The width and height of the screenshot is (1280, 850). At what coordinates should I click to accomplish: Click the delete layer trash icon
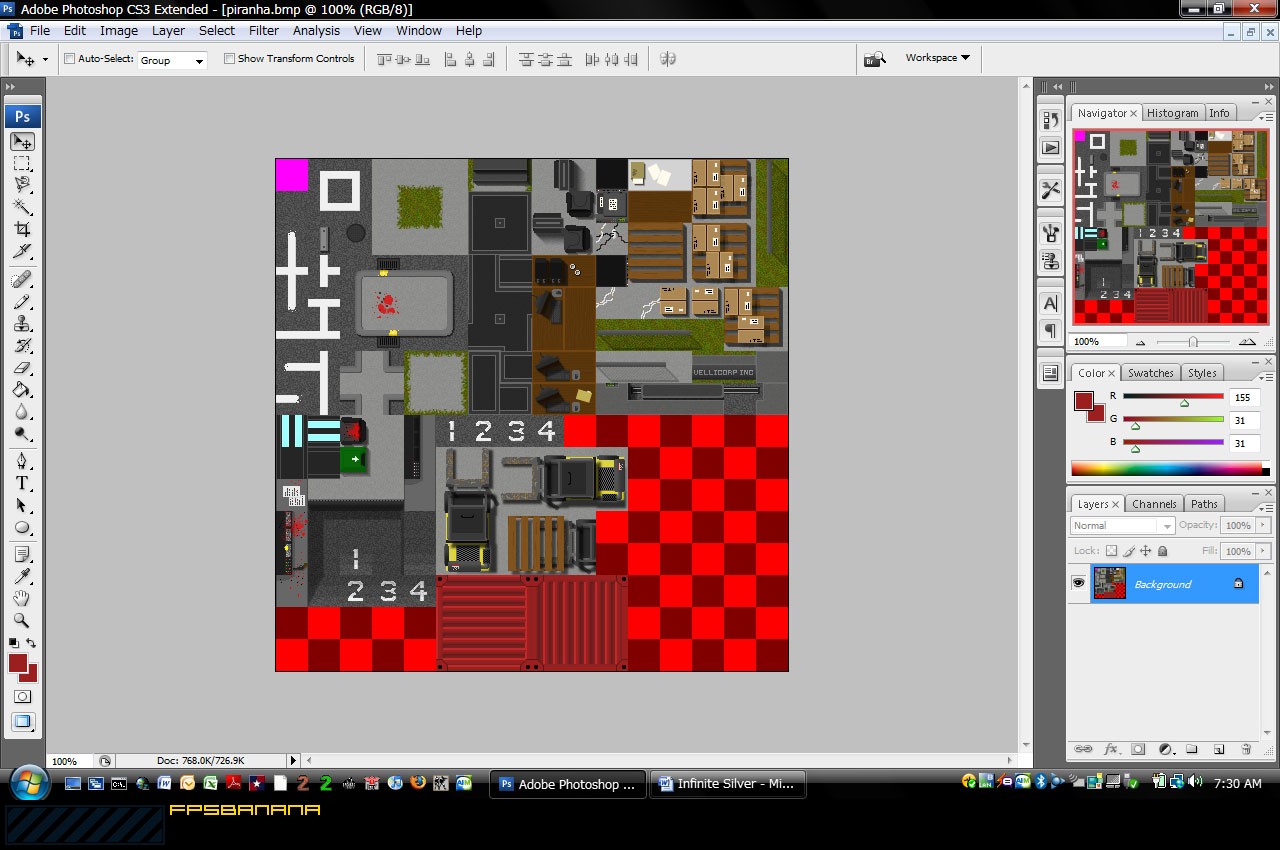click(x=1246, y=749)
